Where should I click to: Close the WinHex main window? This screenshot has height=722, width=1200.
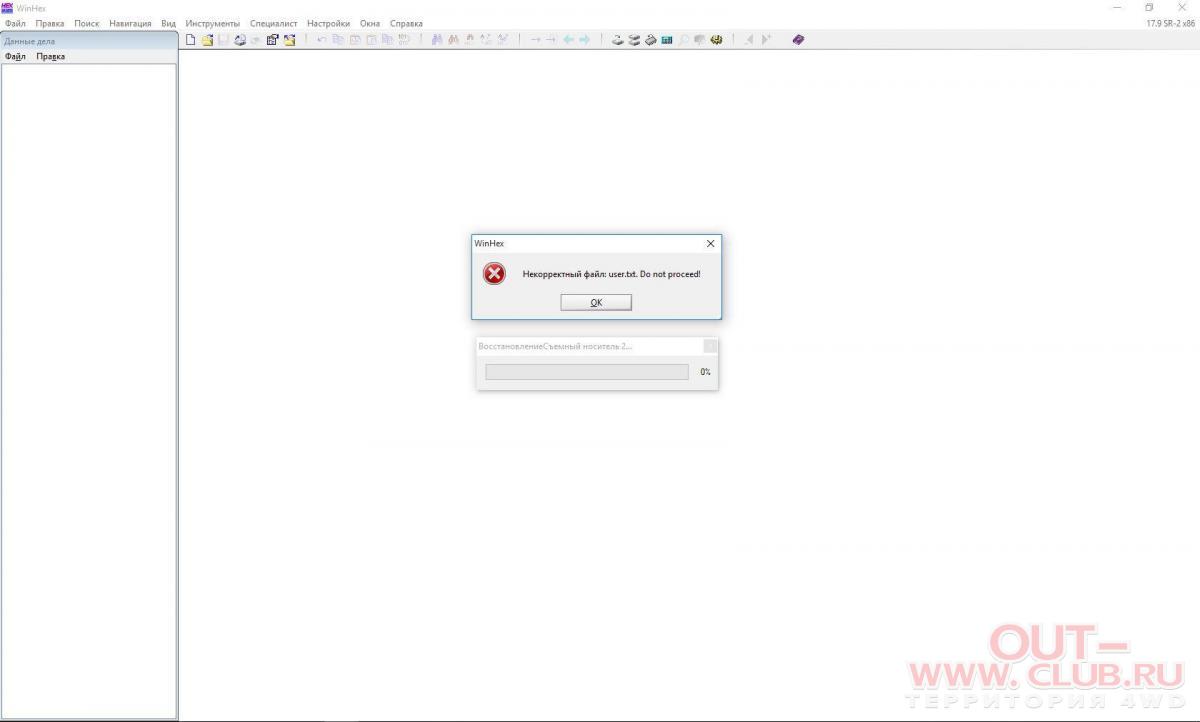coord(1182,8)
